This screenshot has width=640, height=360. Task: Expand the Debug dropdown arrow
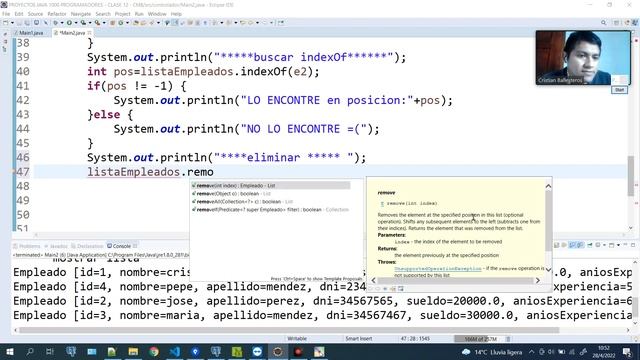coord(62,23)
